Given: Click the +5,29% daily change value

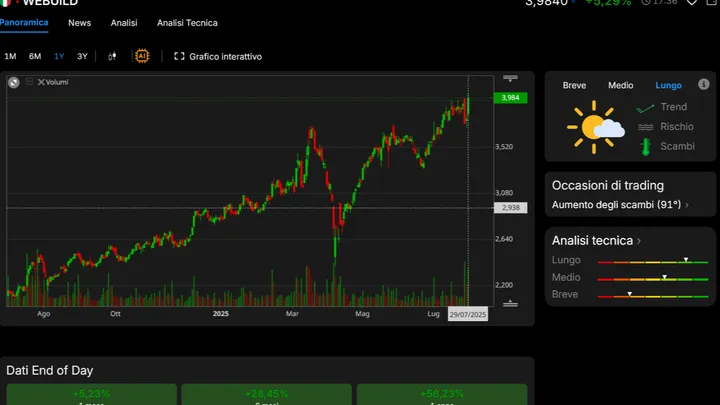Looking at the screenshot, I should click(608, 3).
